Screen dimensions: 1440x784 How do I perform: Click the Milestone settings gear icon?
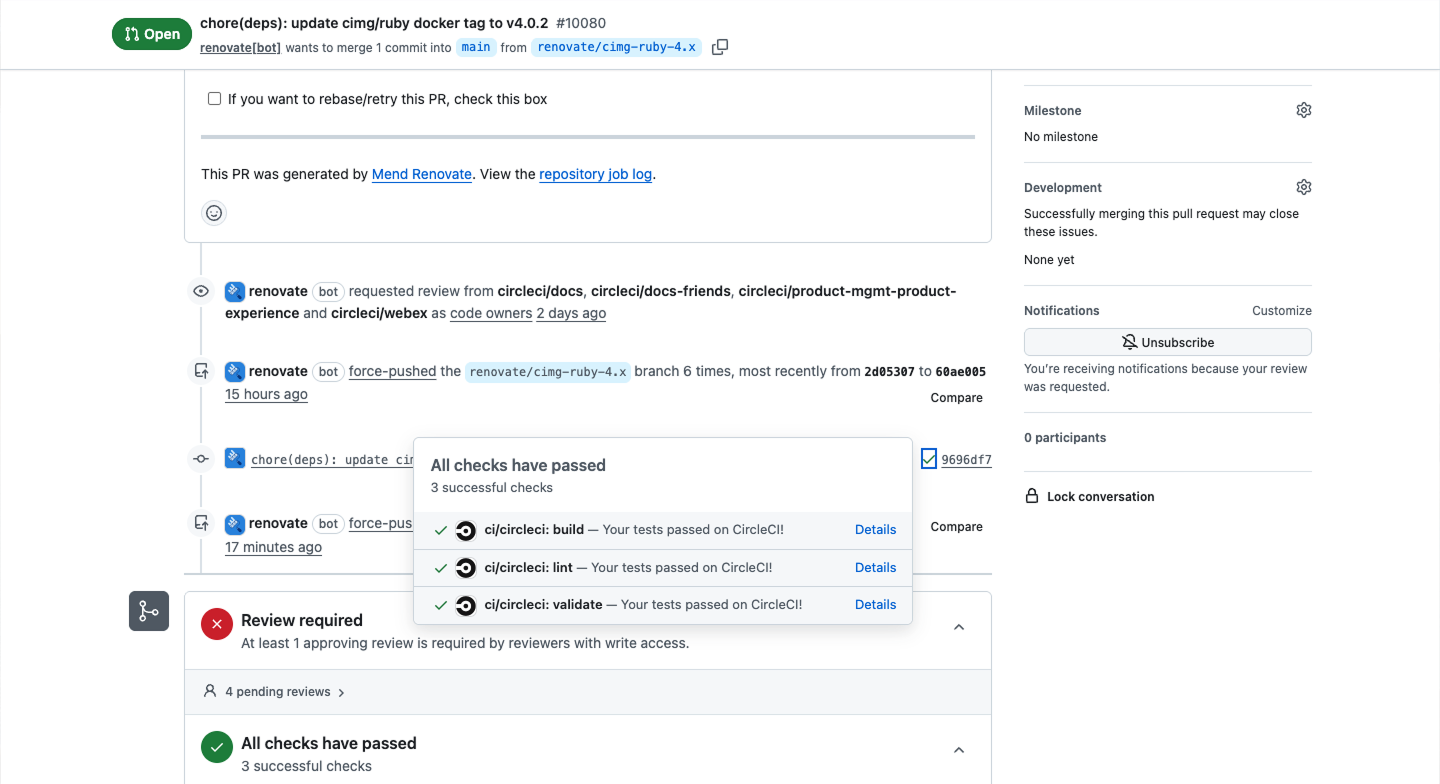[x=1303, y=109]
